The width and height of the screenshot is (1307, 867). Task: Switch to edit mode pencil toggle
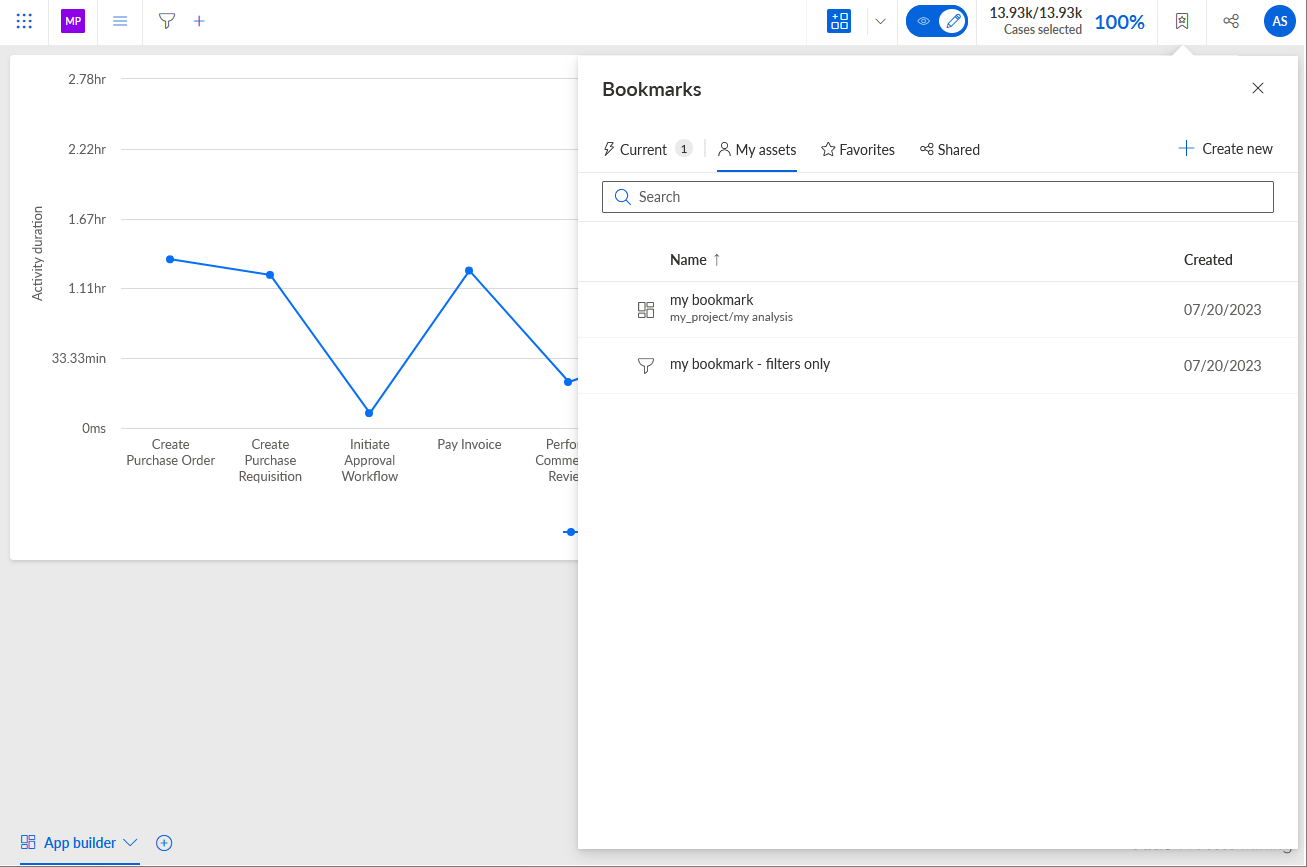point(953,21)
